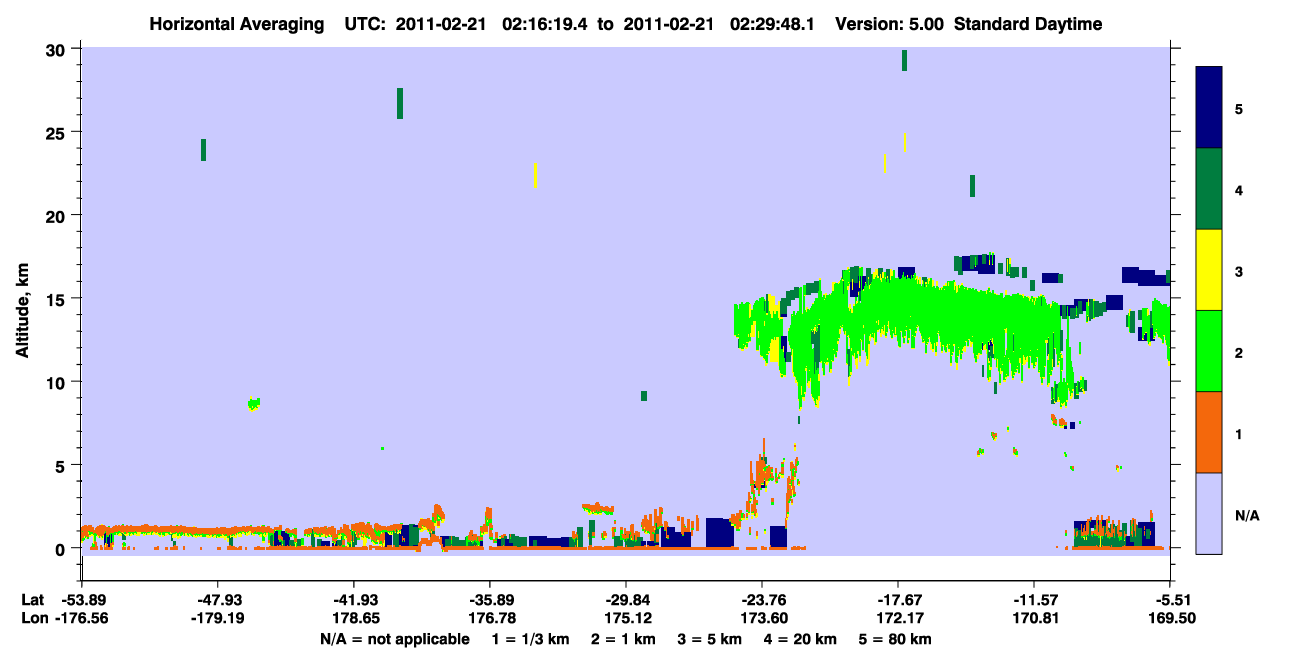Click the small green cloud patch near 9 km altitude
The width and height of the screenshot is (1300, 667).
coord(253,403)
